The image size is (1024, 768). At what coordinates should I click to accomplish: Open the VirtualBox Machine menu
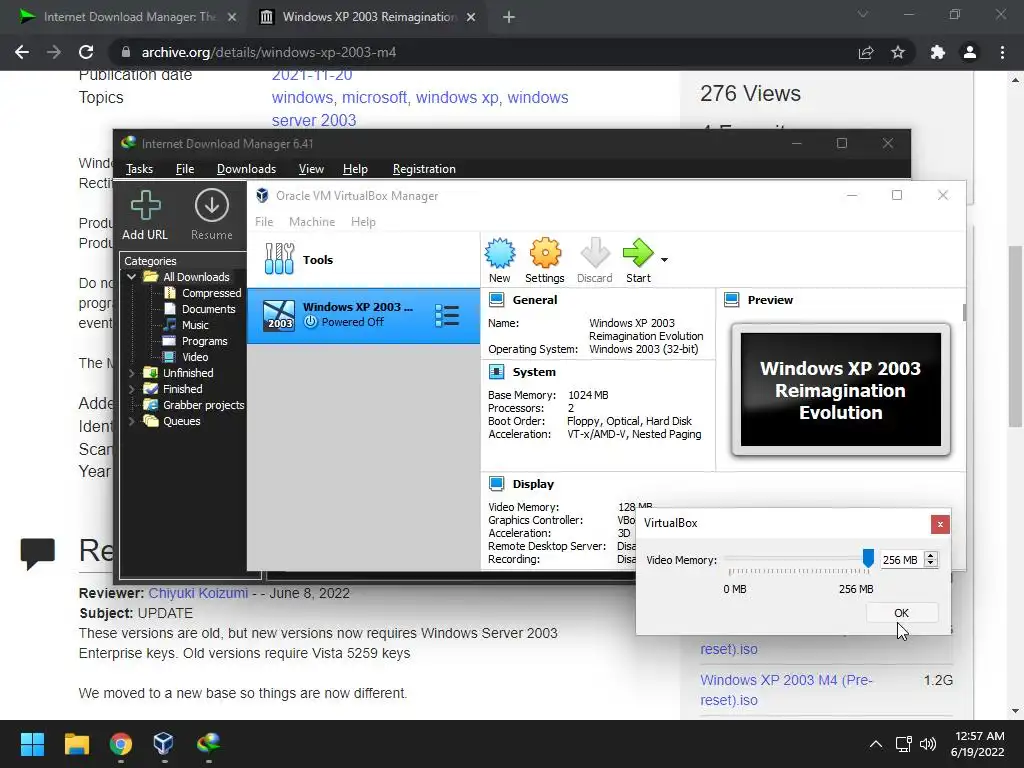(312, 222)
